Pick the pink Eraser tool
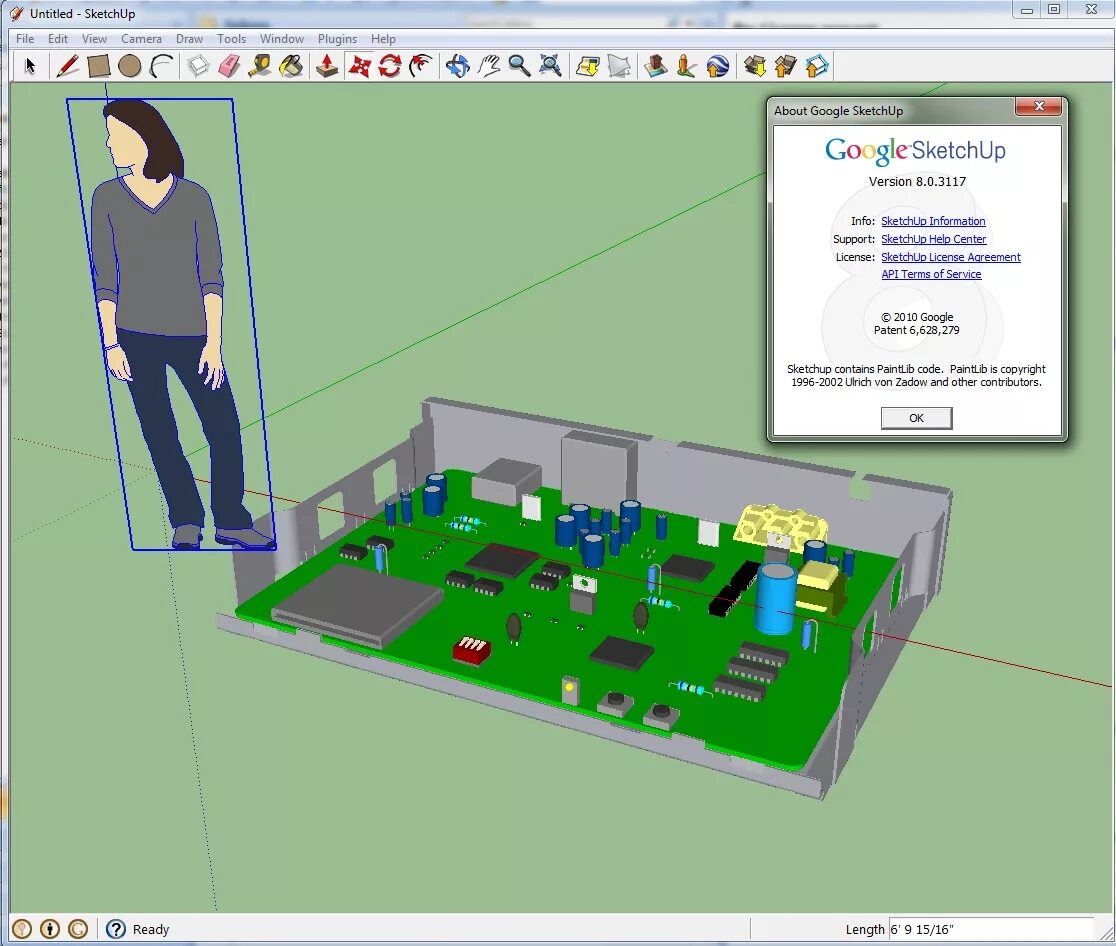This screenshot has height=946, width=1116. coord(229,66)
